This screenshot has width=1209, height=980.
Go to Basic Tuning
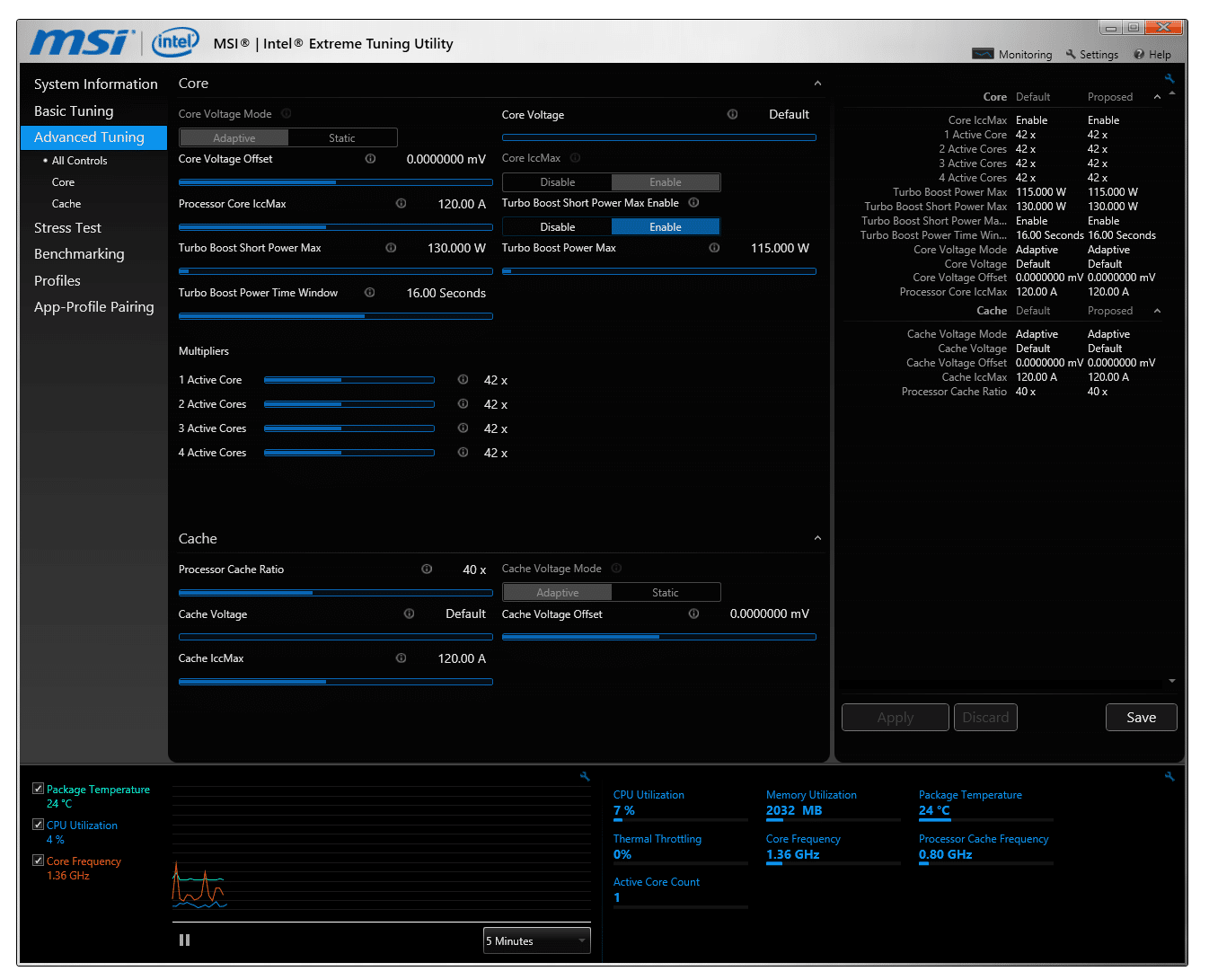pyautogui.click(x=74, y=111)
